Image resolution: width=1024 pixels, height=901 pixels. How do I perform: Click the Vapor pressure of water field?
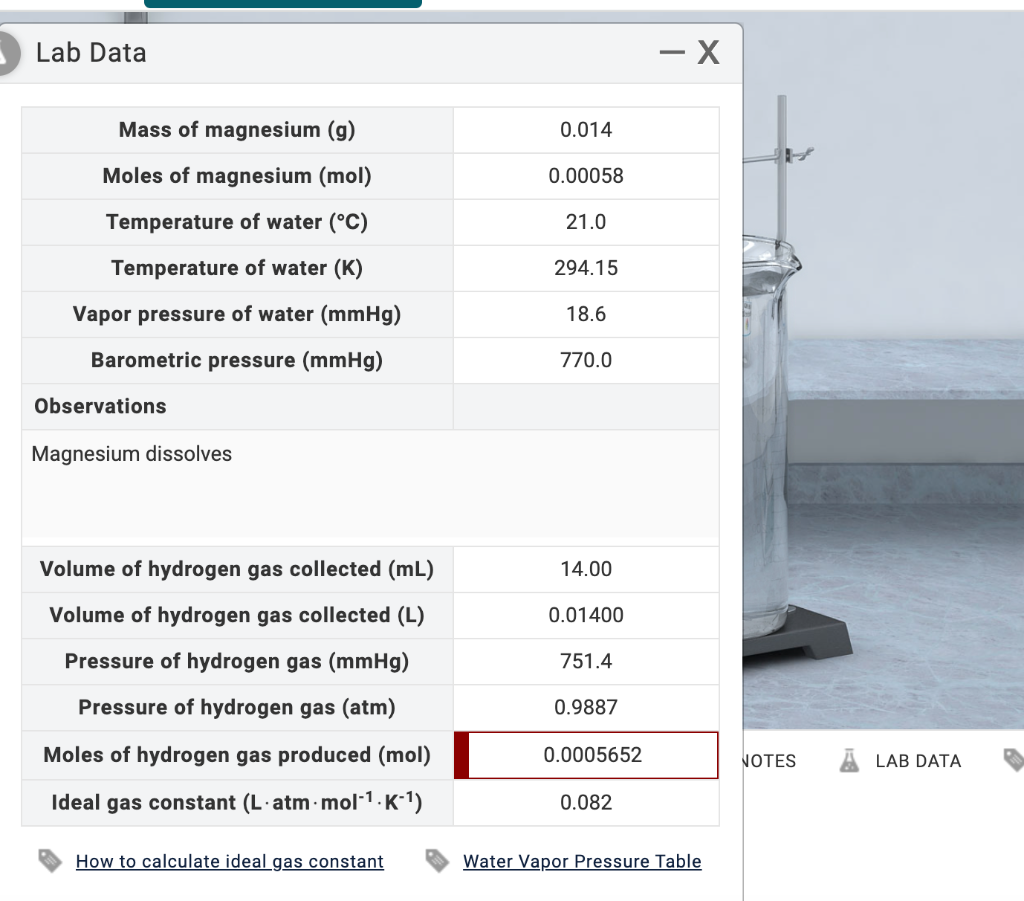pyautogui.click(x=586, y=313)
